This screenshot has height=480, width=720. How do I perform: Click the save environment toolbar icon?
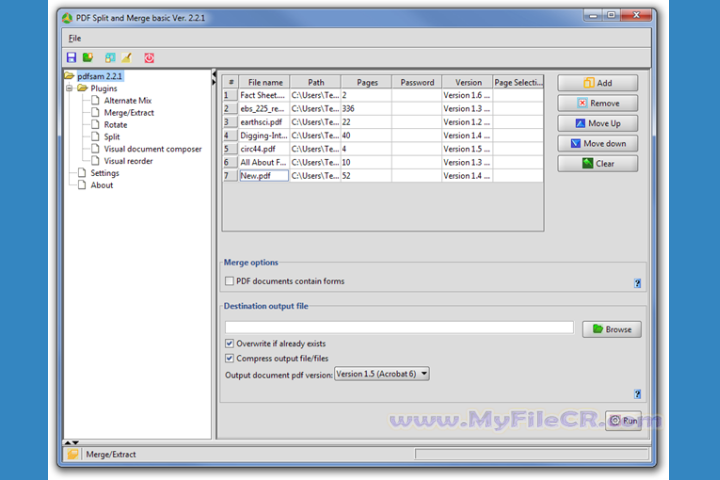(x=71, y=57)
